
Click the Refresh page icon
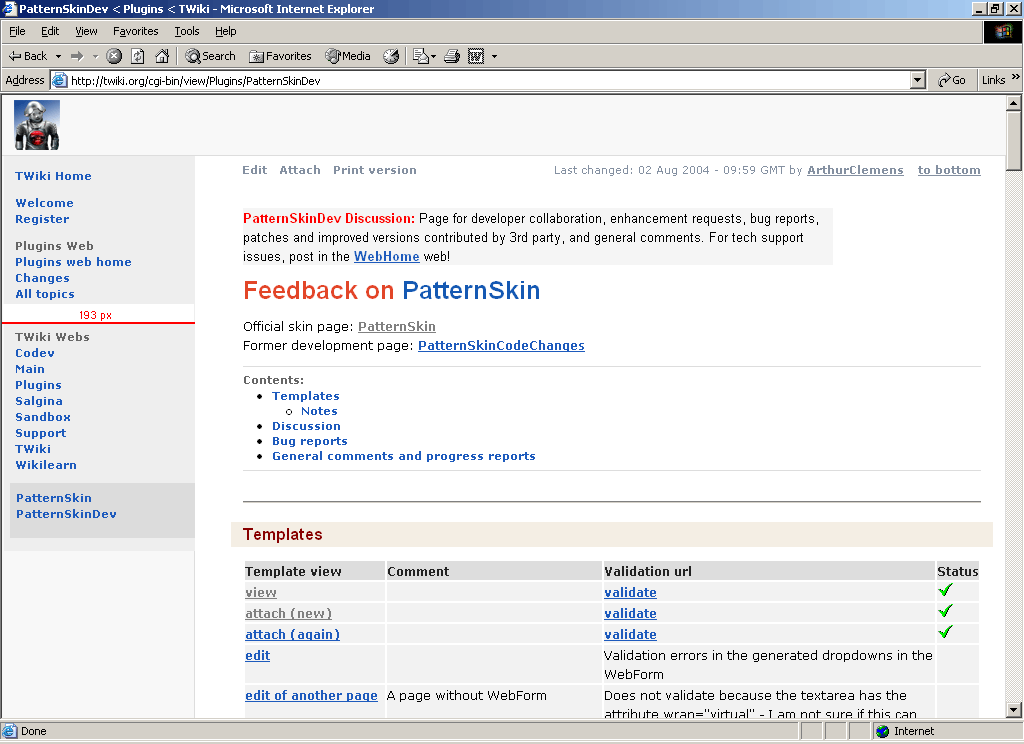138,56
